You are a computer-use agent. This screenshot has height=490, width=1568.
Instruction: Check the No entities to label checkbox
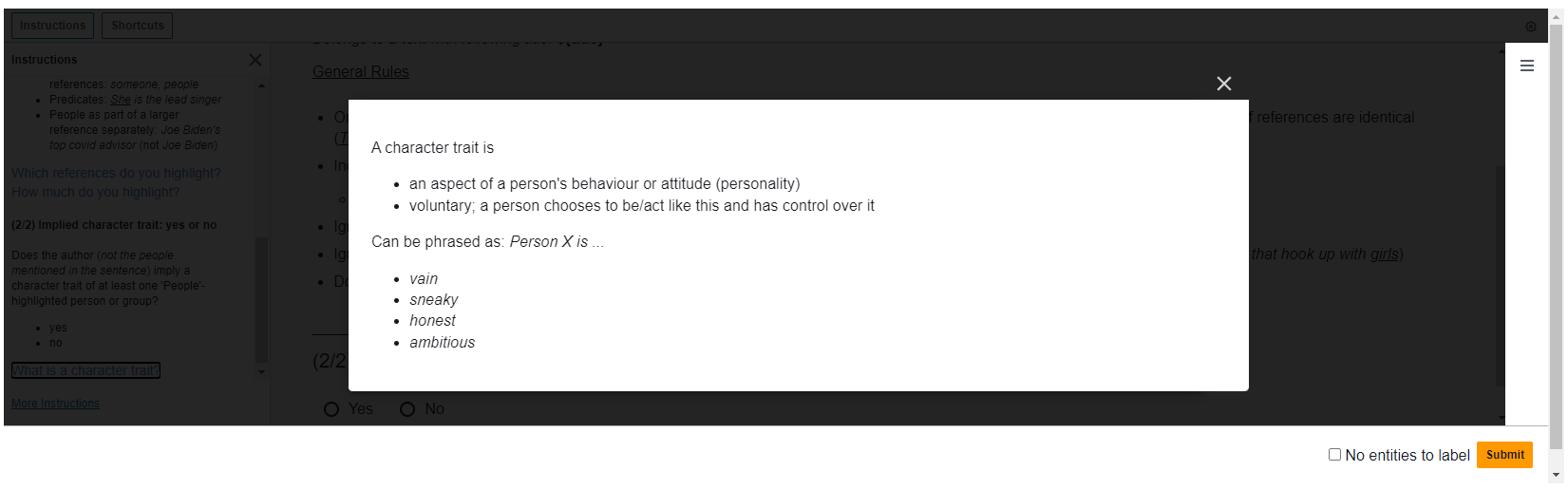1334,455
